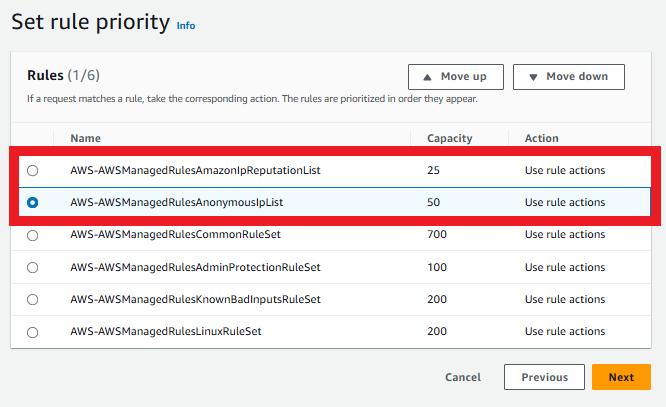Select AnonymousIpList rule radio button

(32, 203)
